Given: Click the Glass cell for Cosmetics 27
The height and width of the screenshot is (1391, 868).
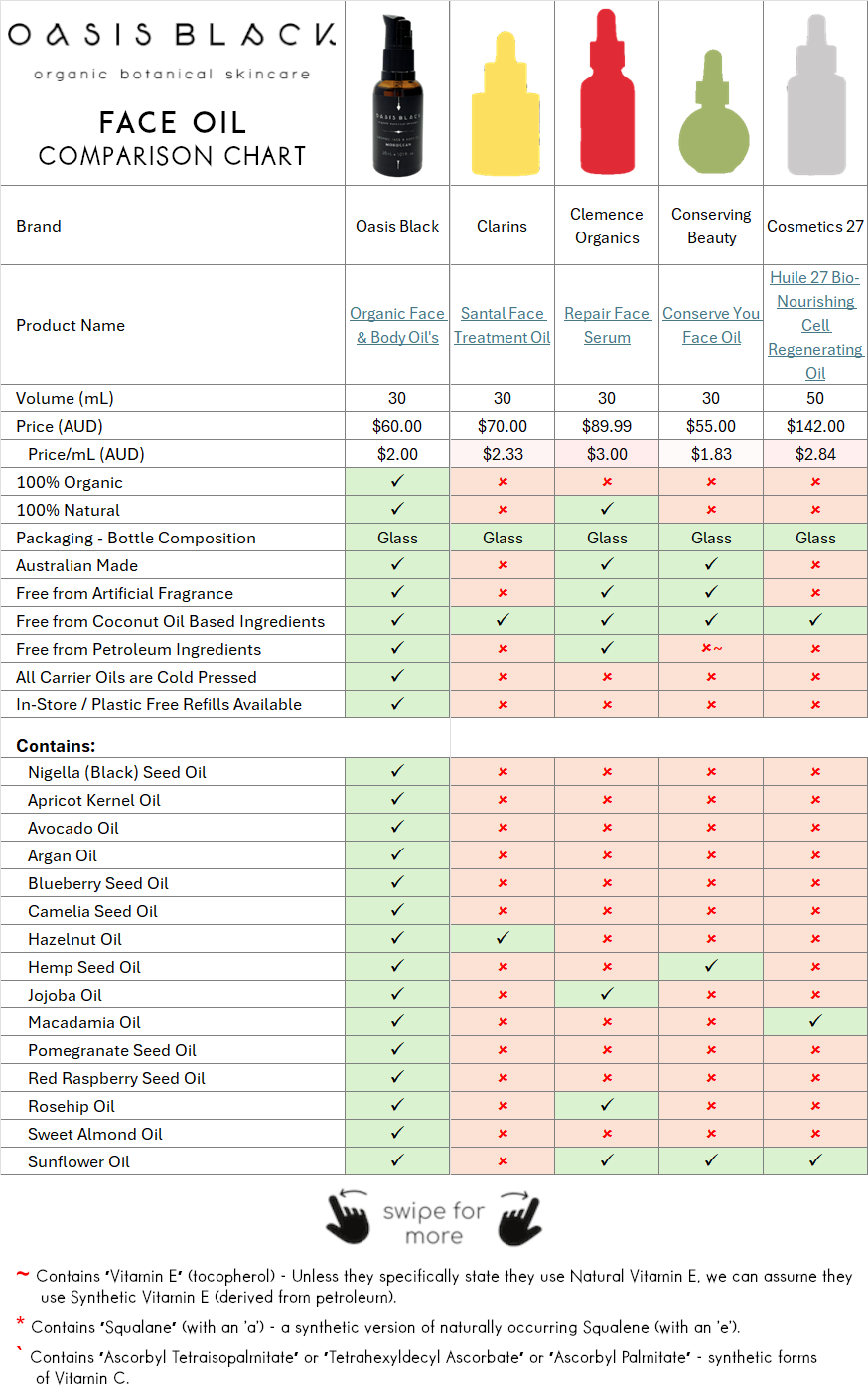Looking at the screenshot, I should [815, 538].
